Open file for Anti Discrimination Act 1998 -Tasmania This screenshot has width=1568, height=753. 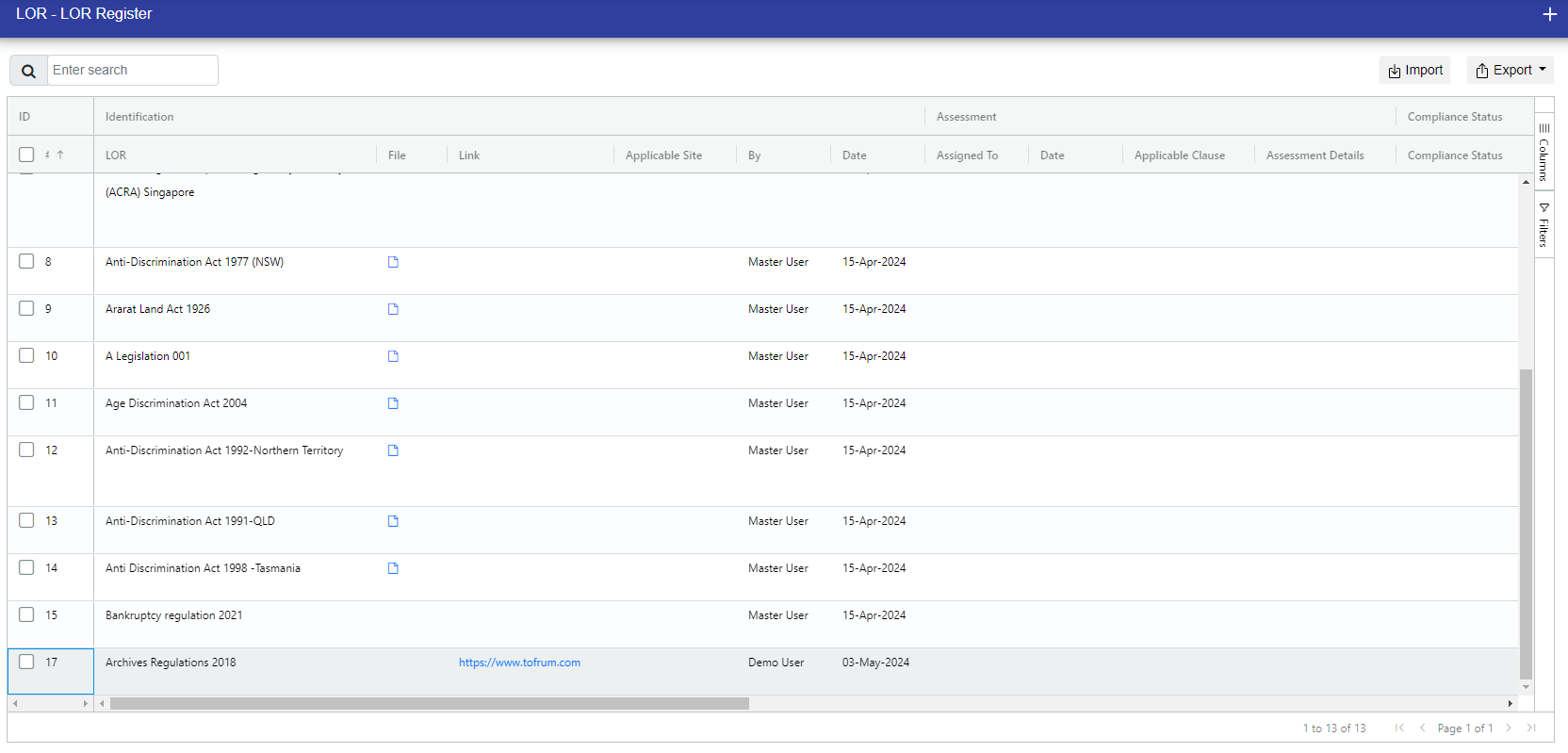coord(393,568)
